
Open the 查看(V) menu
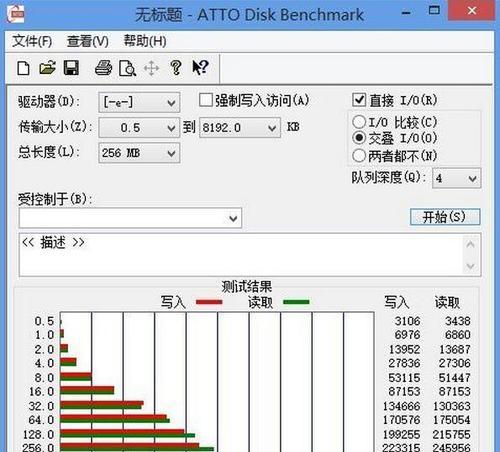click(88, 41)
